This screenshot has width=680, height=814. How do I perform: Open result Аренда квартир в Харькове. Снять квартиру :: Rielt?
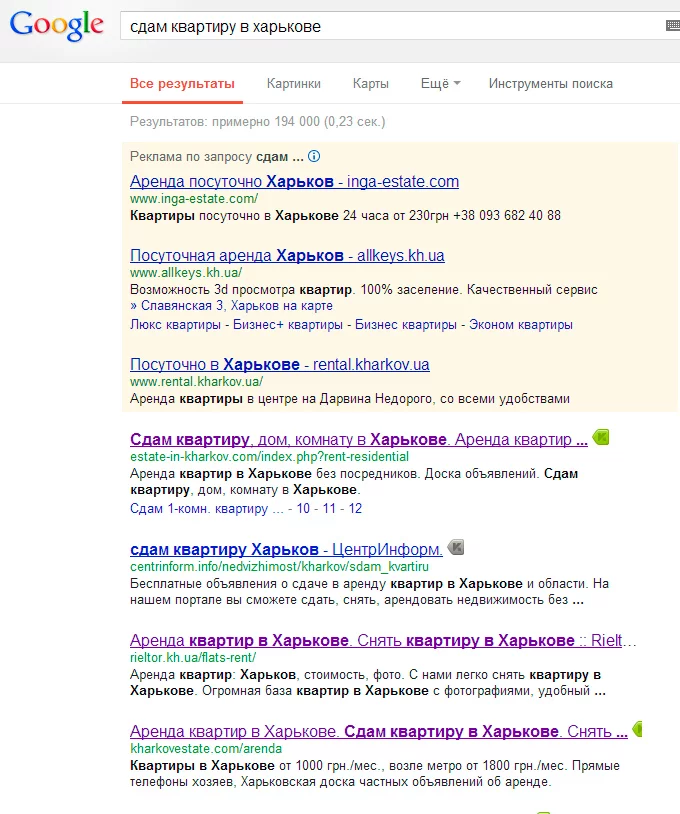383,640
